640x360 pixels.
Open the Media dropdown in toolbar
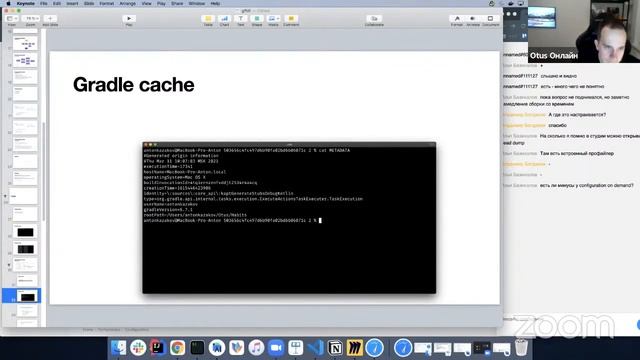273,19
